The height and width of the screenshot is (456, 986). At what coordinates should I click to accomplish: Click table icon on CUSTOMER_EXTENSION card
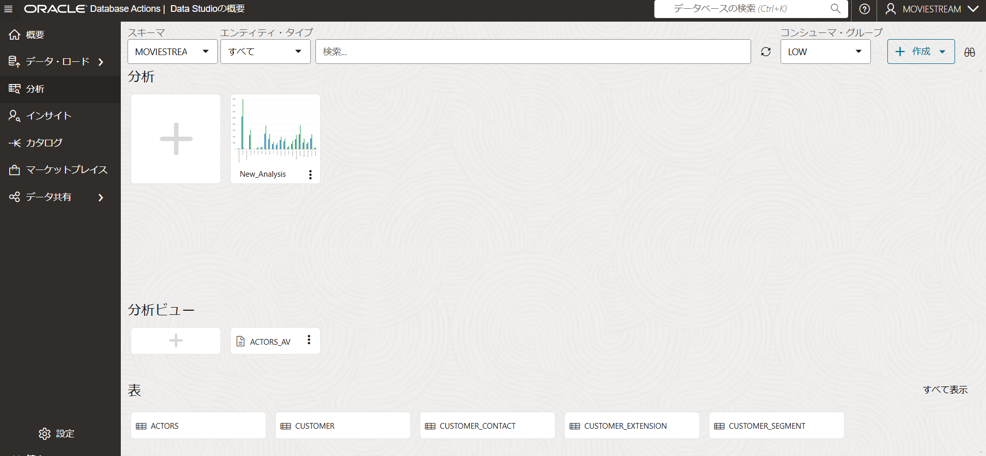575,426
